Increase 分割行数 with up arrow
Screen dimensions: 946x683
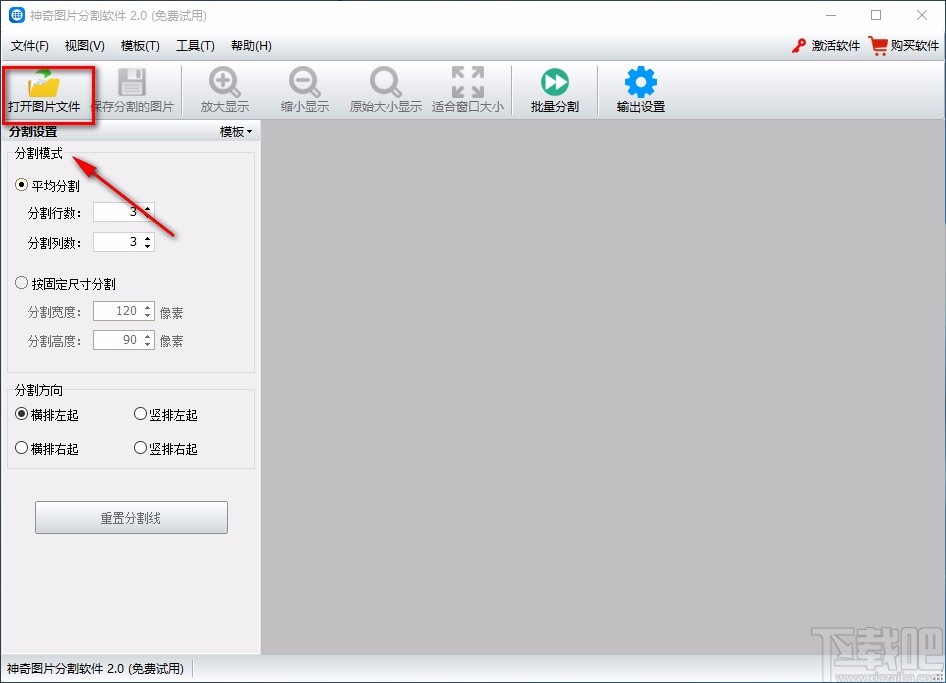tap(148, 208)
